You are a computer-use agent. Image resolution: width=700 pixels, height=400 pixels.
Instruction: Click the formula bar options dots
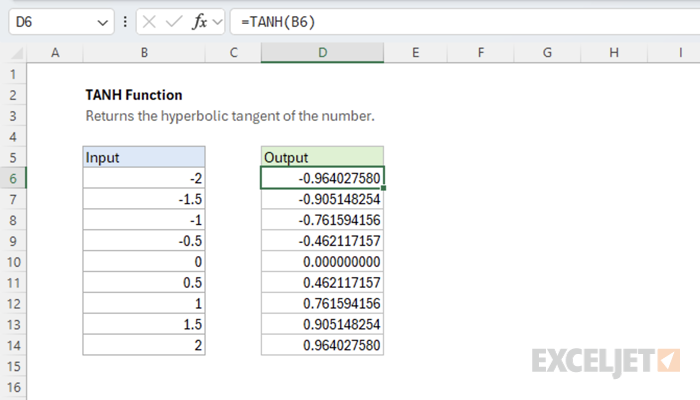click(x=125, y=21)
